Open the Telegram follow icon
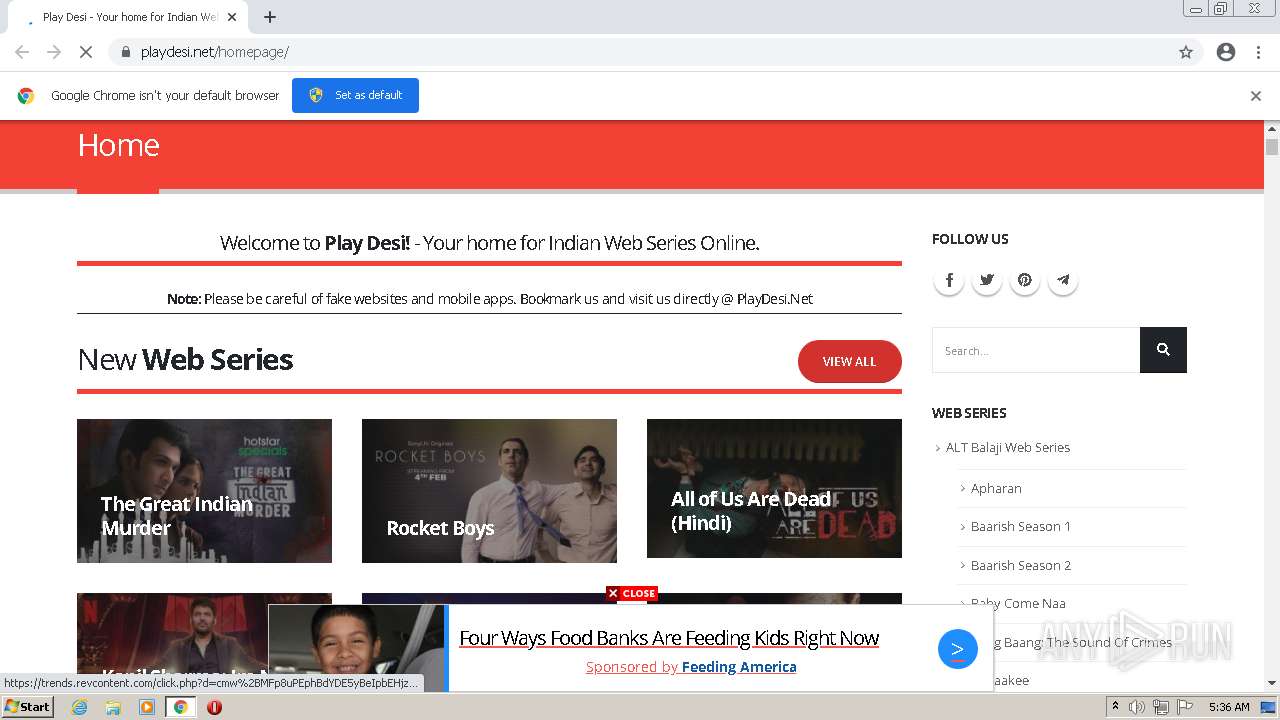 point(1063,280)
